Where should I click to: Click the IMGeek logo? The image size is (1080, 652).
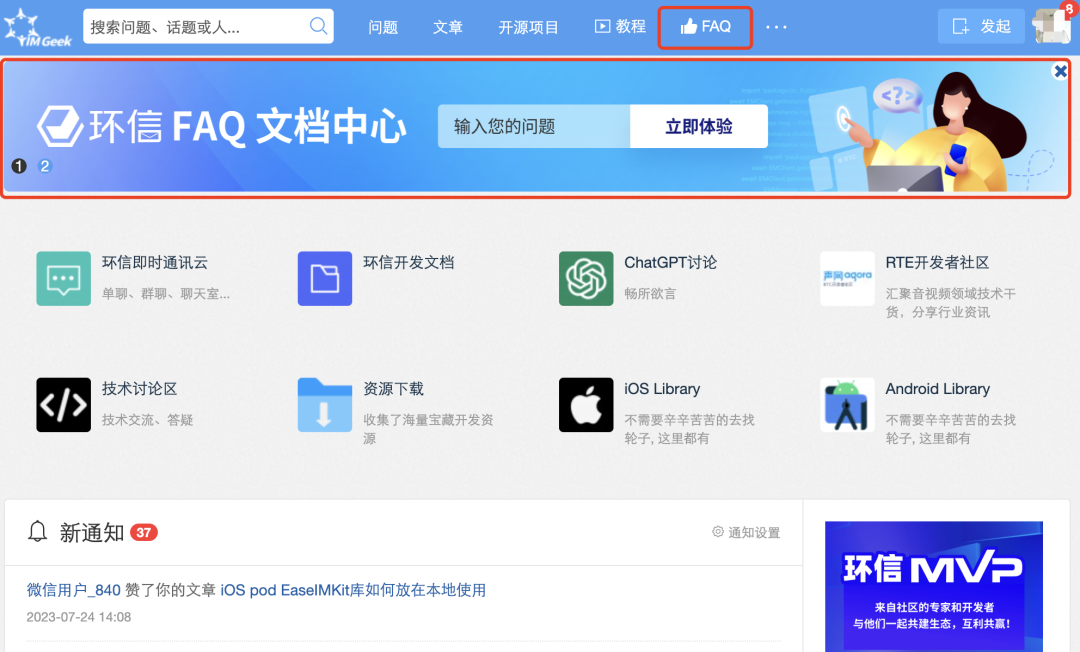pyautogui.click(x=37, y=28)
